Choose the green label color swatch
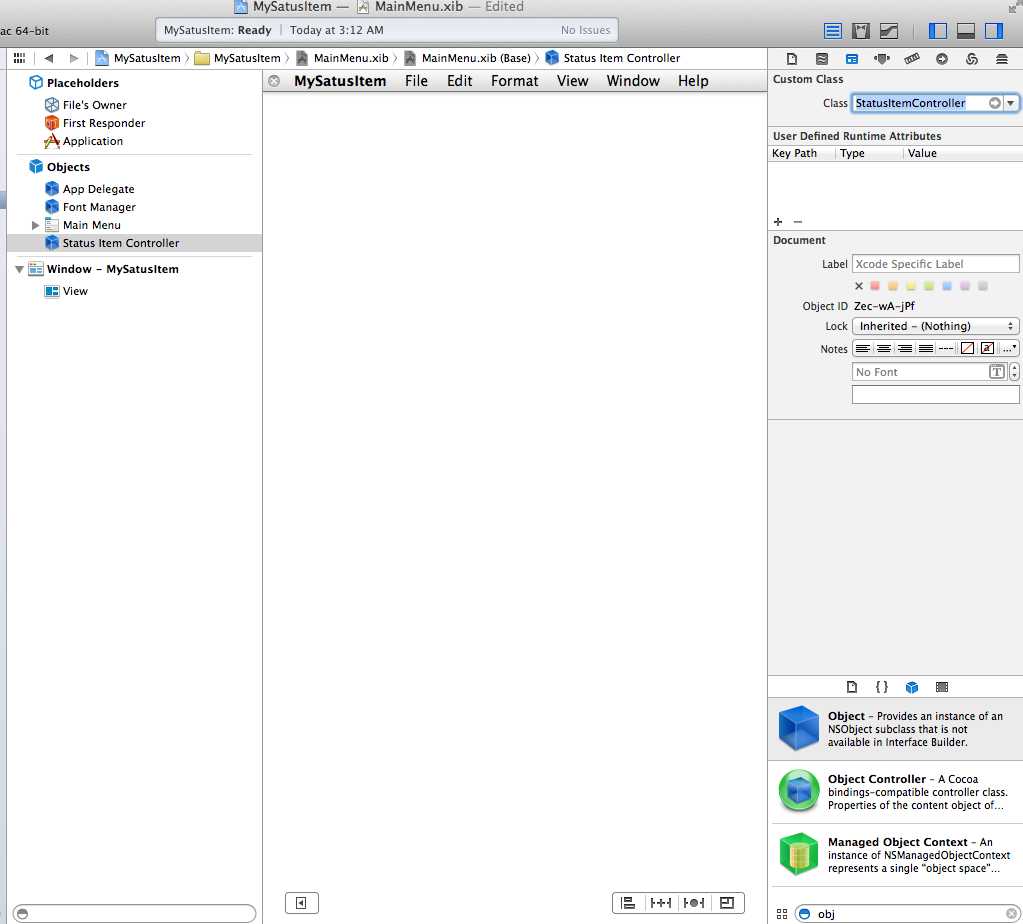 pos(928,286)
